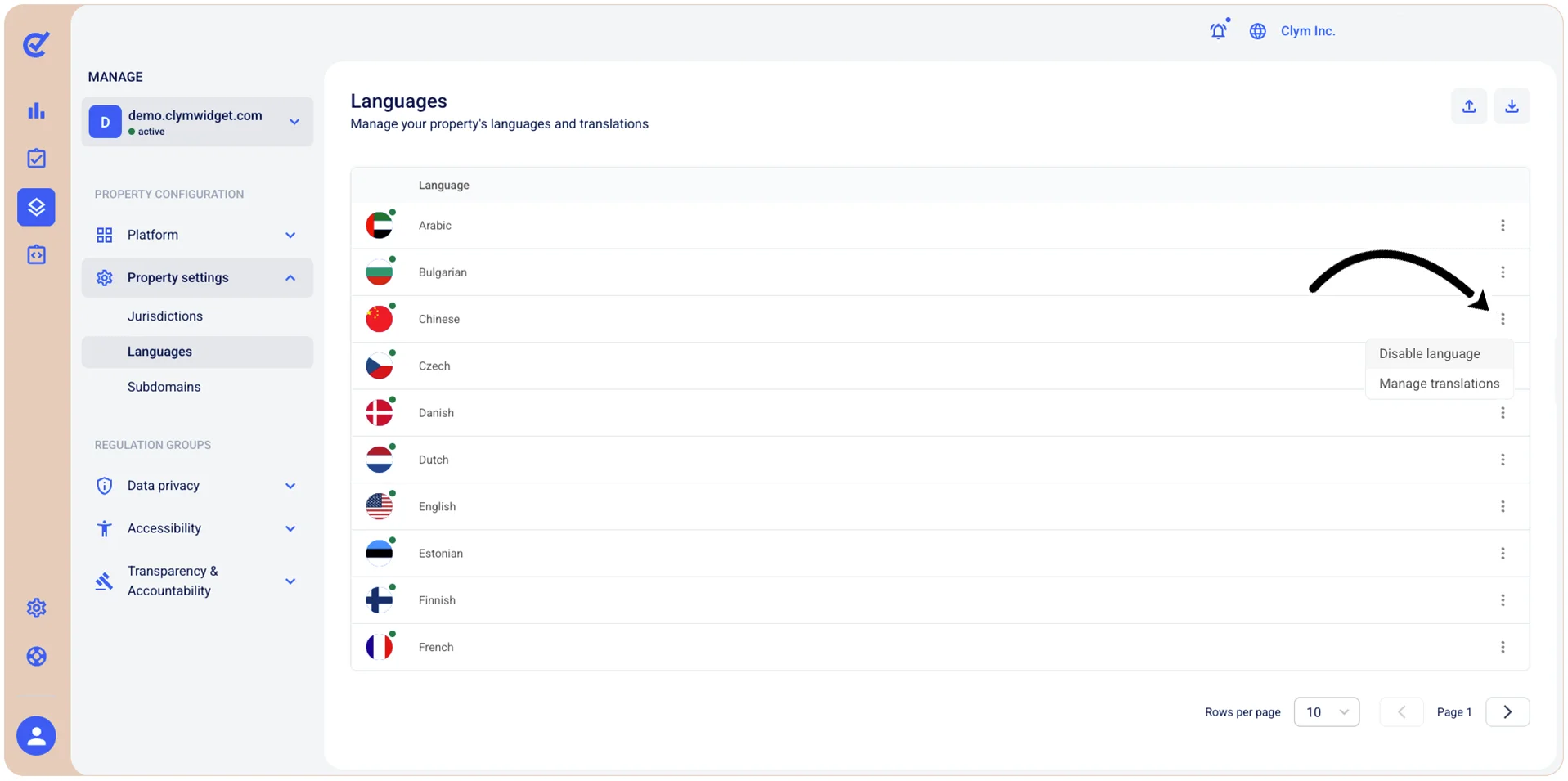The height and width of the screenshot is (781, 1568).
Task: Open the analytics bar chart sidebar icon
Action: tap(36, 110)
